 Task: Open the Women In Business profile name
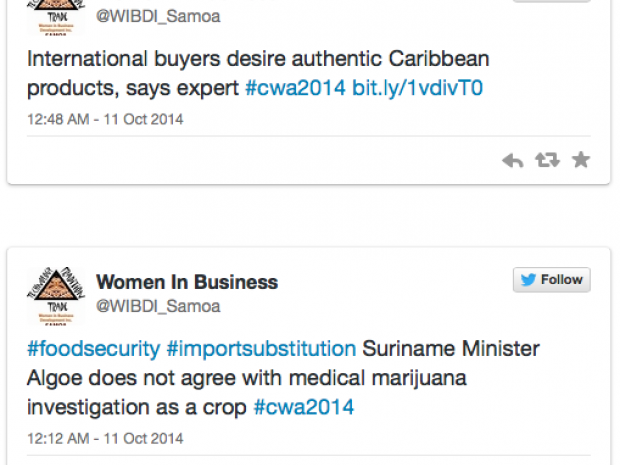pyautogui.click(x=187, y=282)
